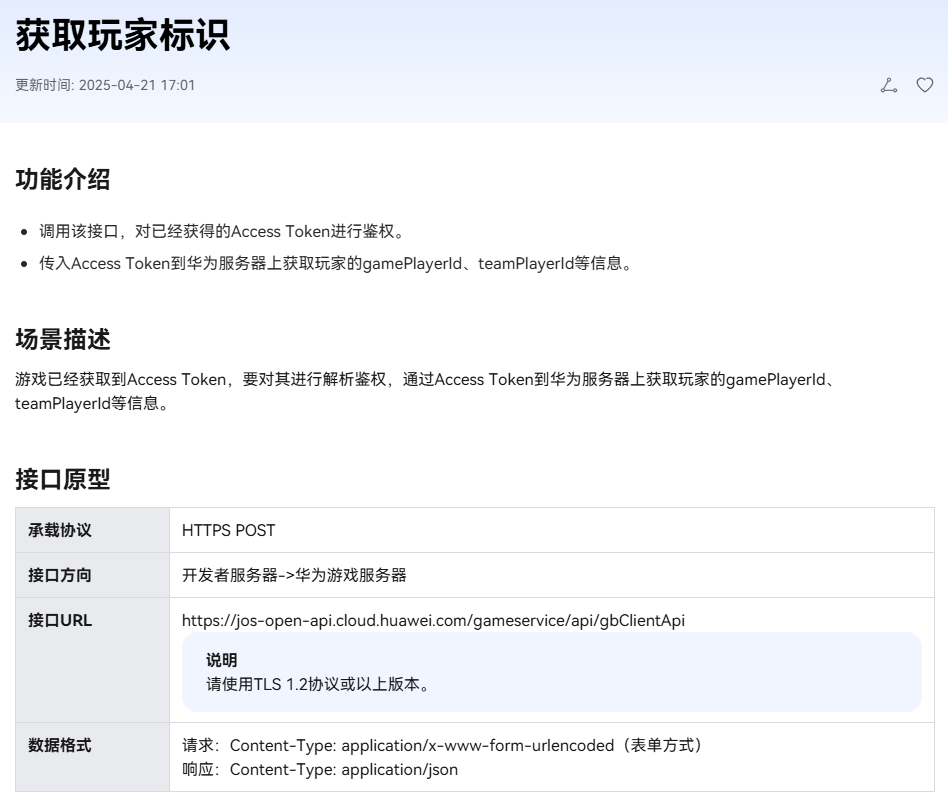Favorite this page with the heart icon
The height and width of the screenshot is (810, 948).
[x=924, y=85]
